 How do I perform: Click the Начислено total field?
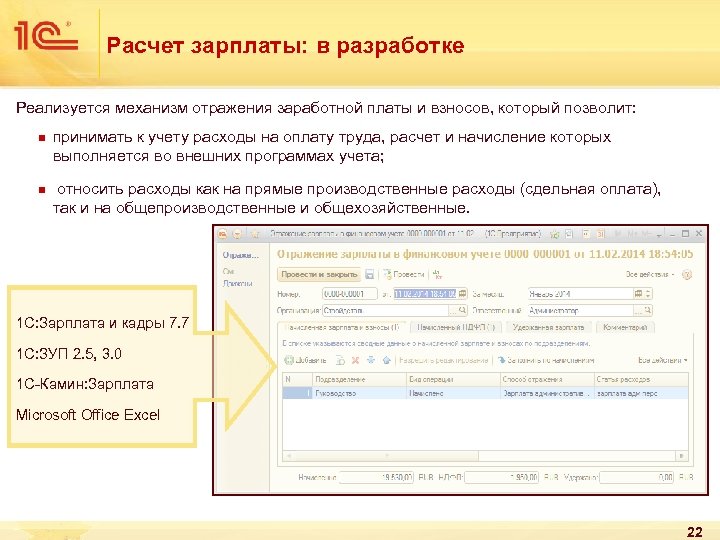[377, 478]
